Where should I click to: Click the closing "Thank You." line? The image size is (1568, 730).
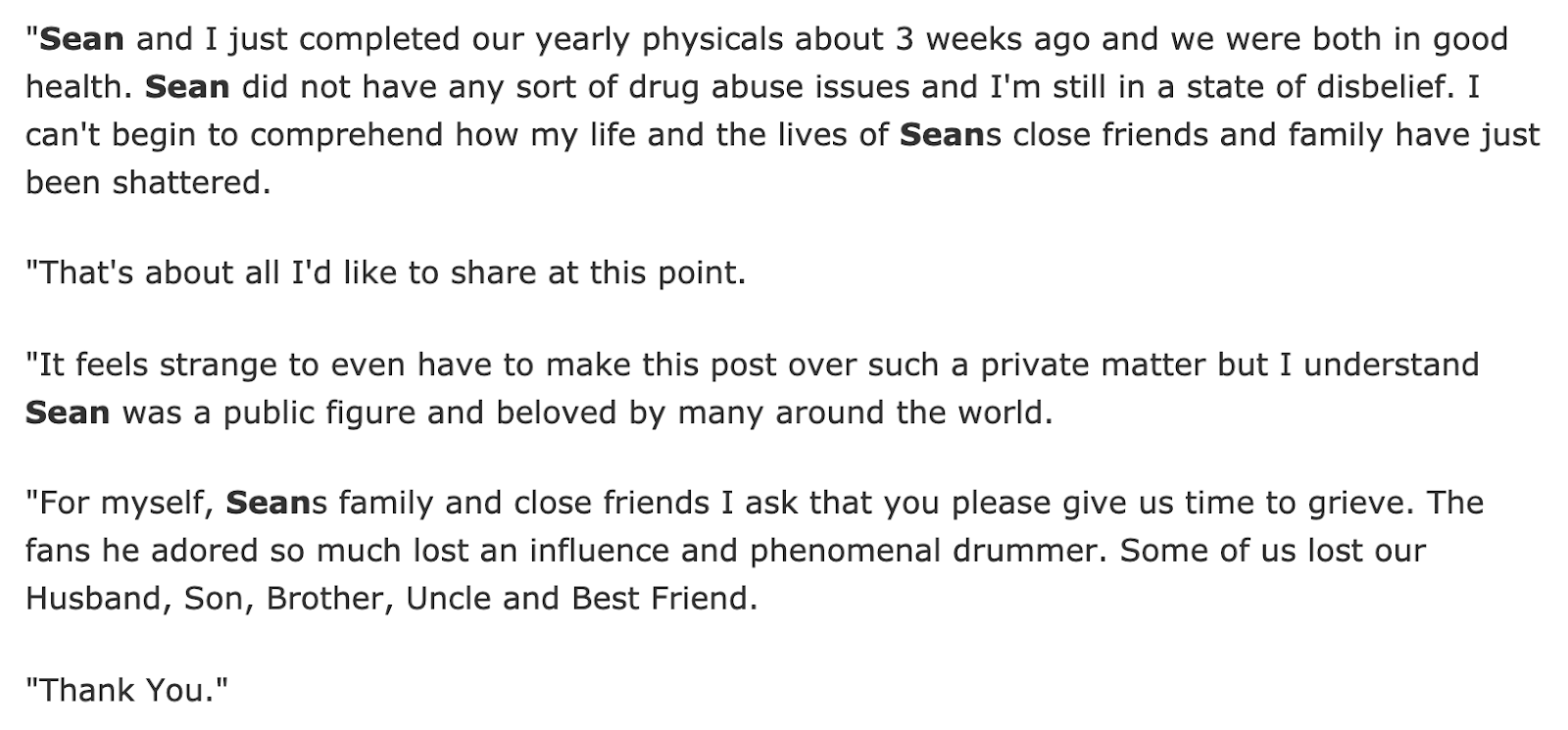[x=125, y=691]
